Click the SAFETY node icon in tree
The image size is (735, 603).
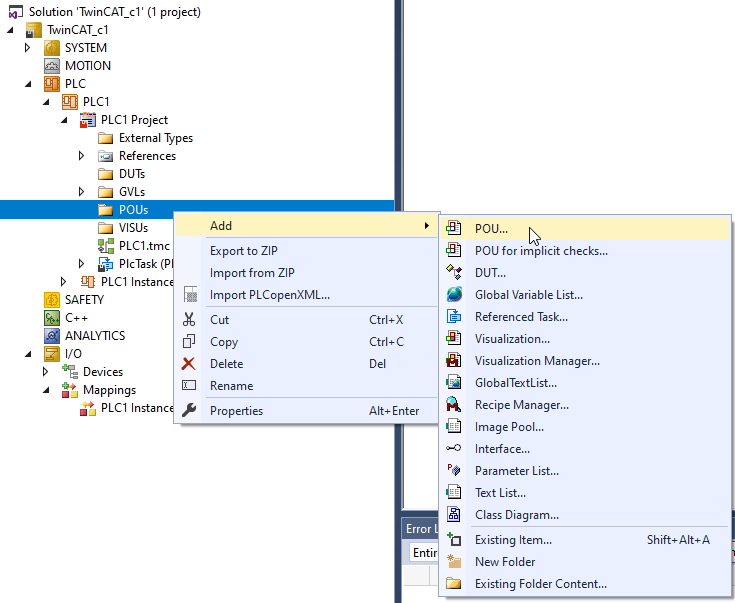[x=52, y=300]
